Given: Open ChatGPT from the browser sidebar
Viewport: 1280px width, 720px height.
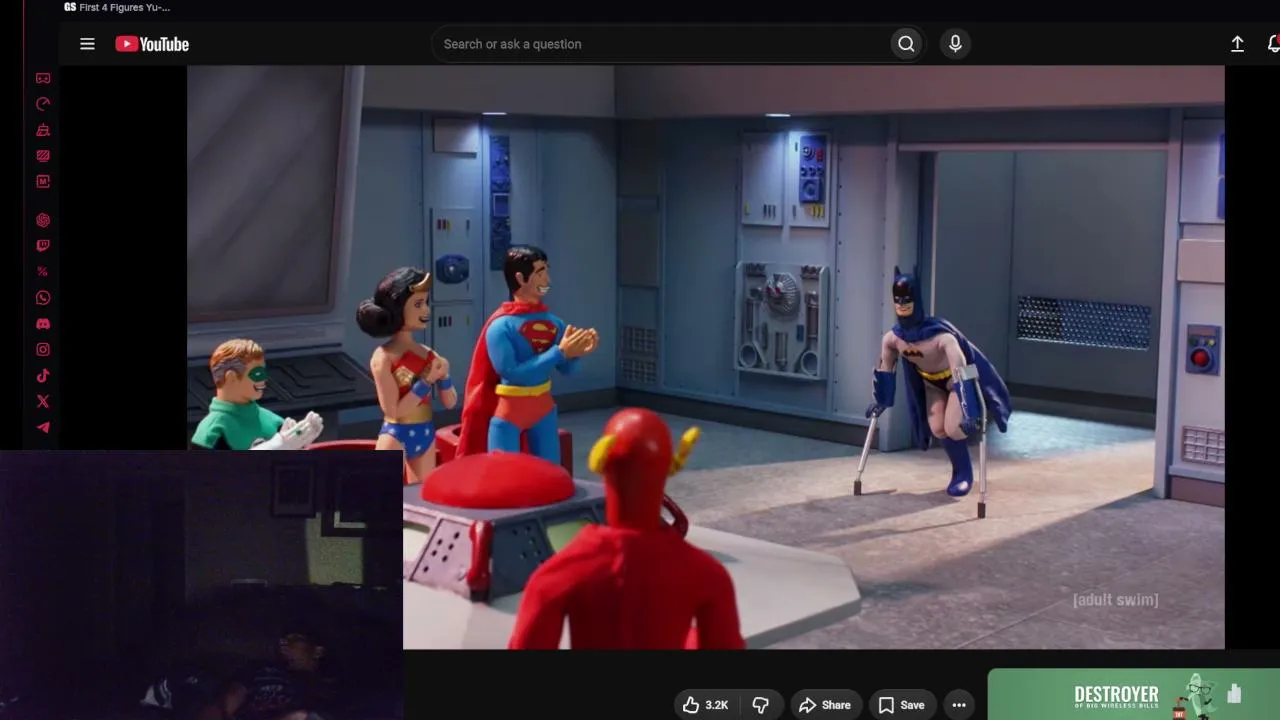Looking at the screenshot, I should (43, 220).
